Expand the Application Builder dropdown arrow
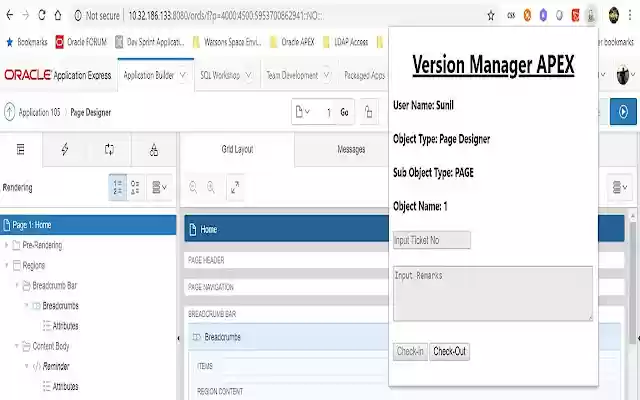 (183, 75)
